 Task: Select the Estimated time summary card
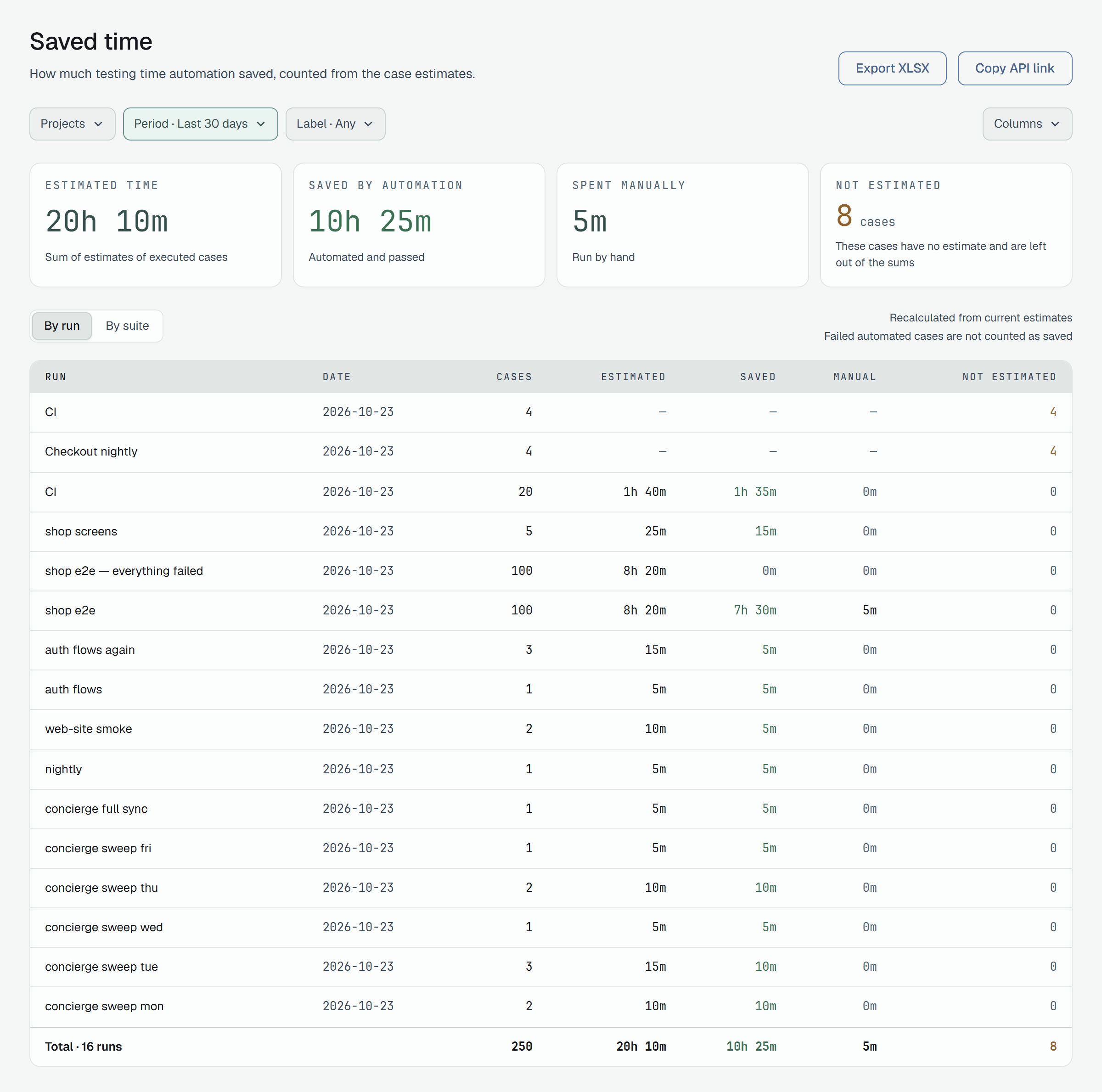156,225
